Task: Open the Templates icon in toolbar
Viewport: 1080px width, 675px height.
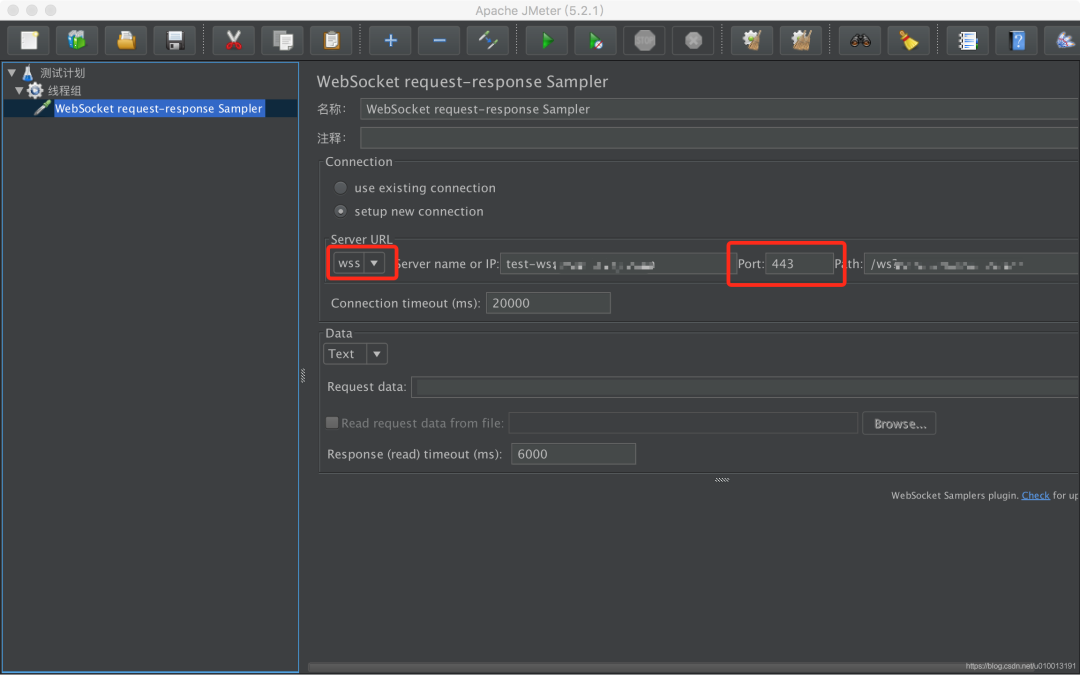Action: pos(76,41)
